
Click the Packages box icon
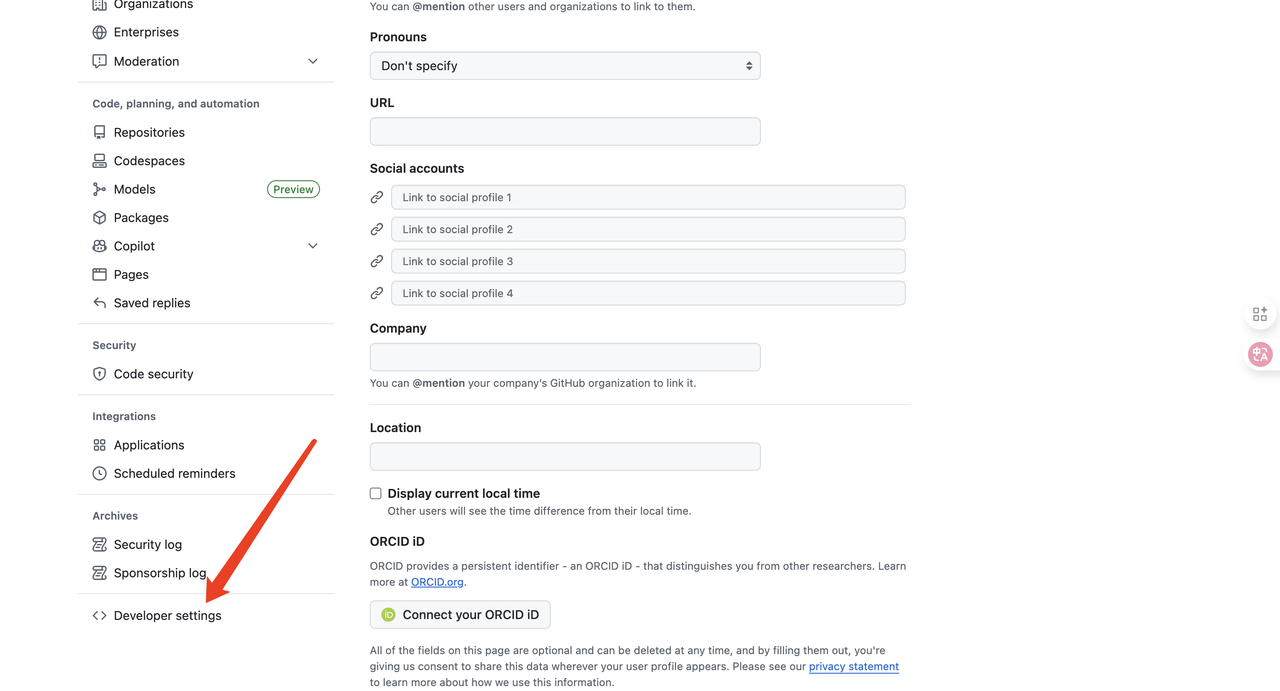point(99,218)
